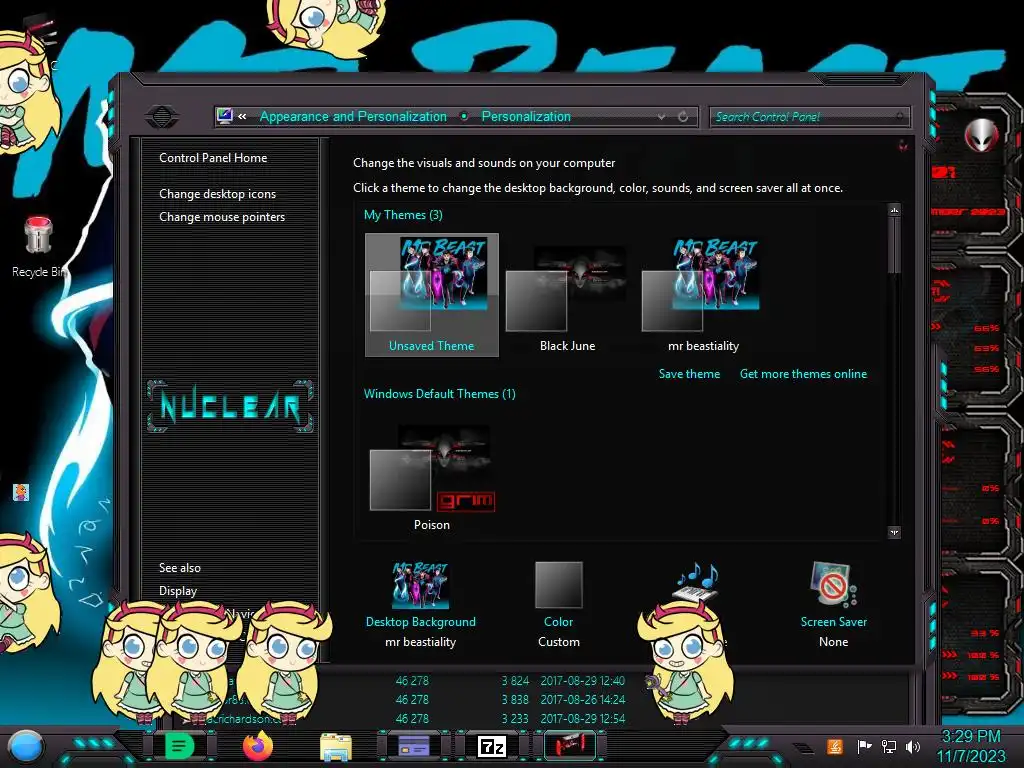Select the mr beastiality theme
Screen dimensions: 1024x768
(x=703, y=295)
